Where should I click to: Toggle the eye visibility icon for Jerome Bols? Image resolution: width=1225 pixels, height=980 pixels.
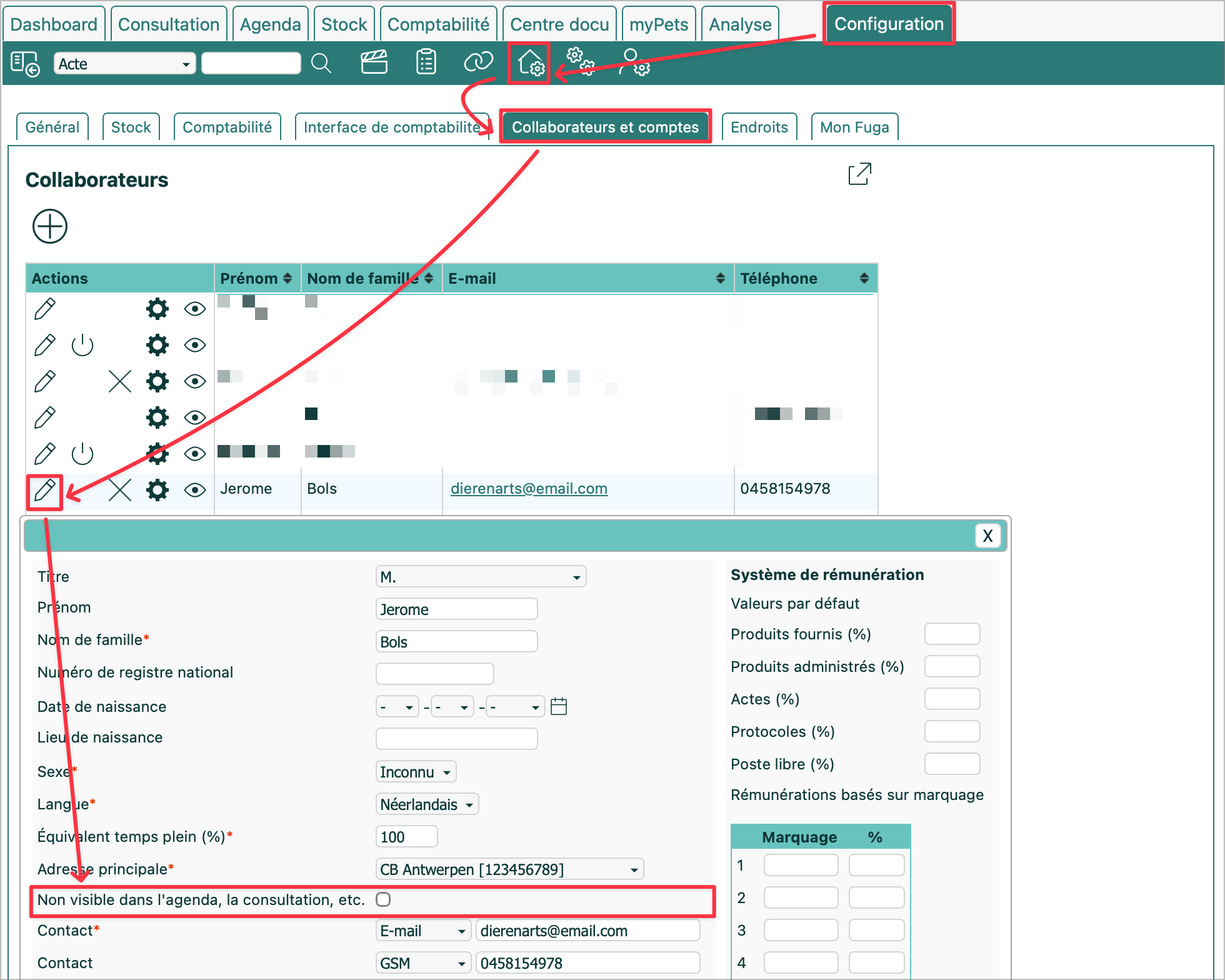coord(195,491)
